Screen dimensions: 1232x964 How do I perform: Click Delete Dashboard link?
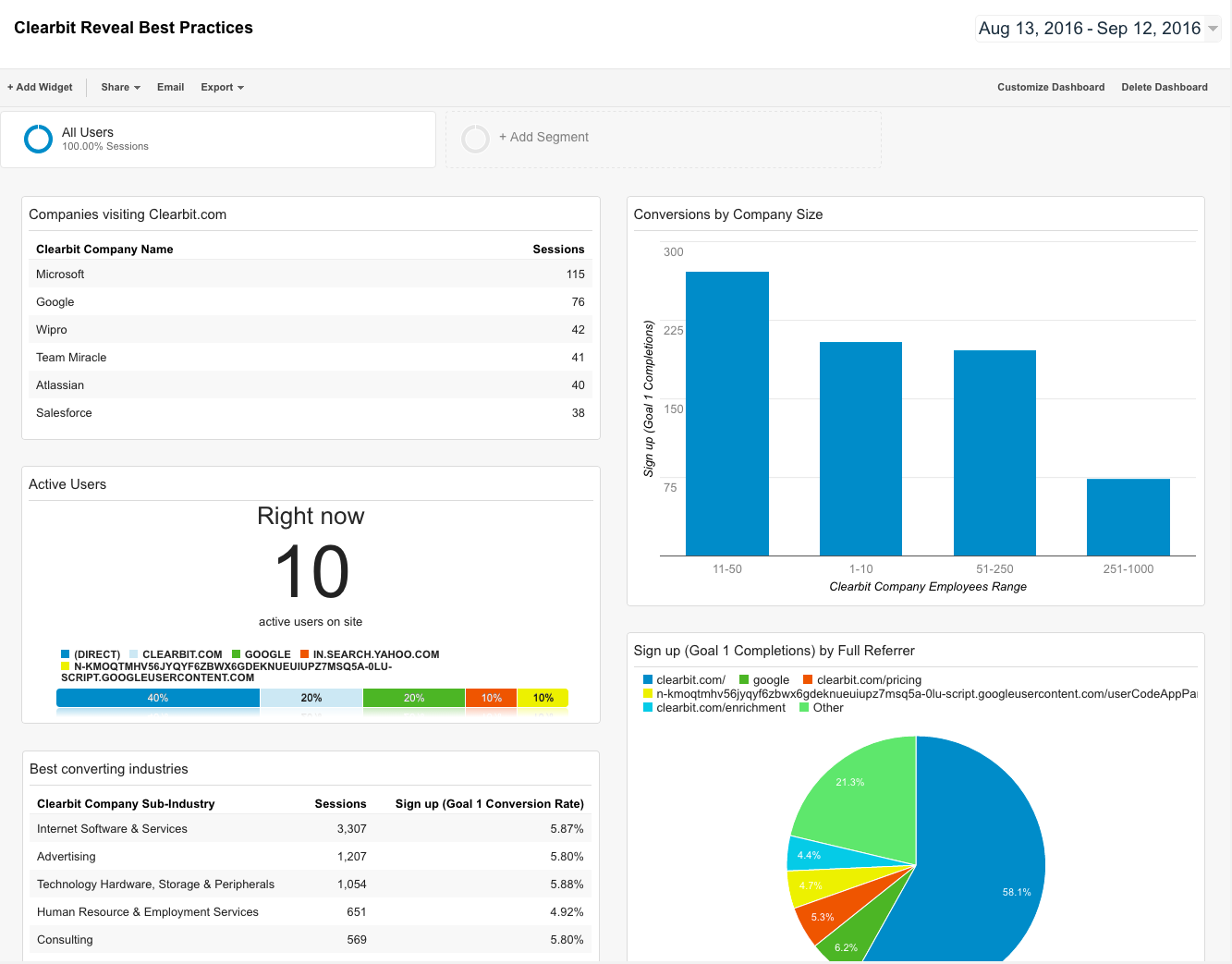click(x=1165, y=87)
